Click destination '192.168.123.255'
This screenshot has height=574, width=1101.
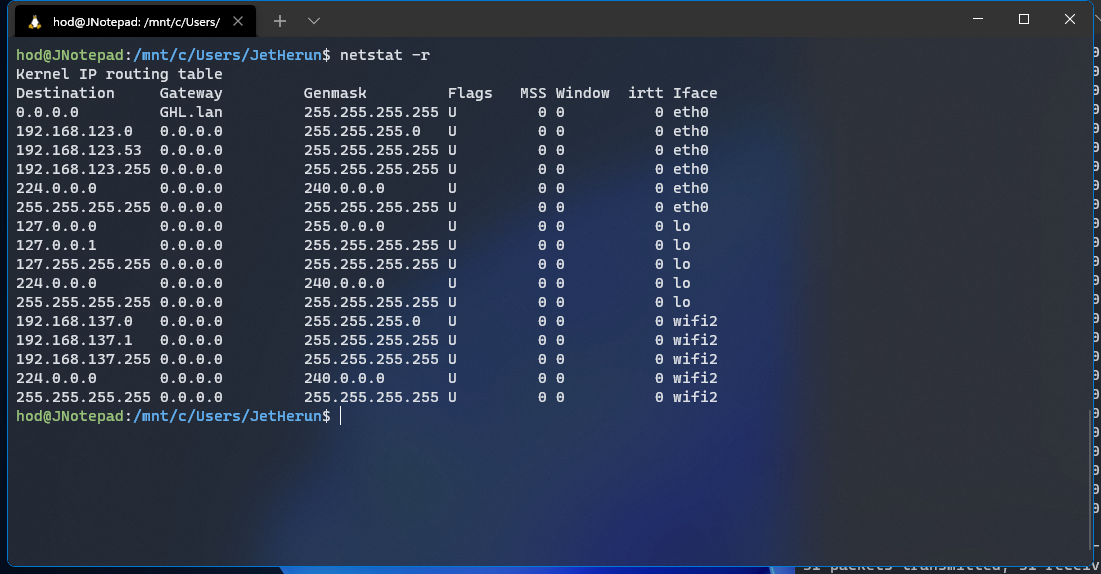[84, 169]
